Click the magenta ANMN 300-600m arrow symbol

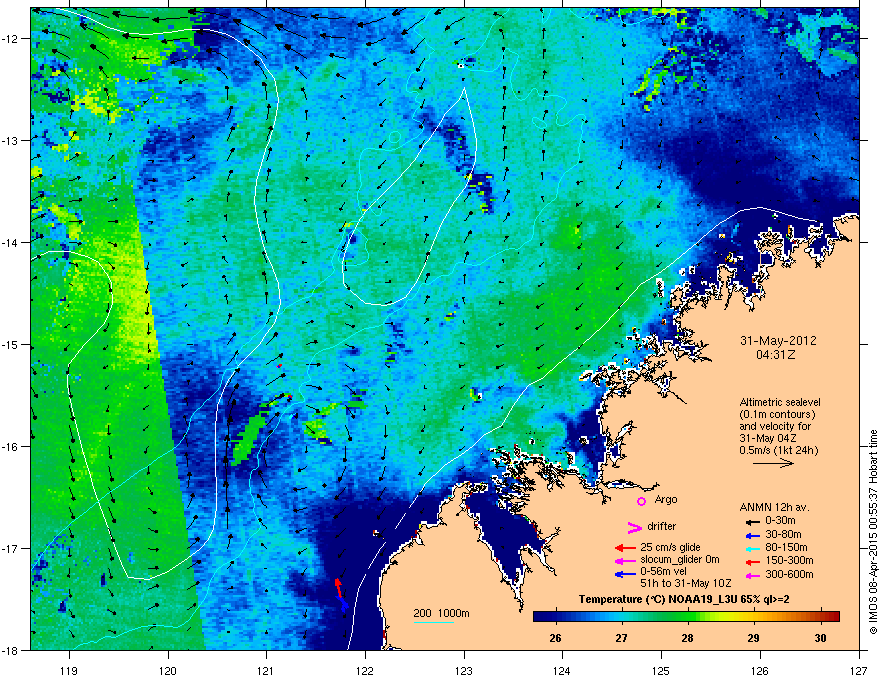click(x=752, y=575)
